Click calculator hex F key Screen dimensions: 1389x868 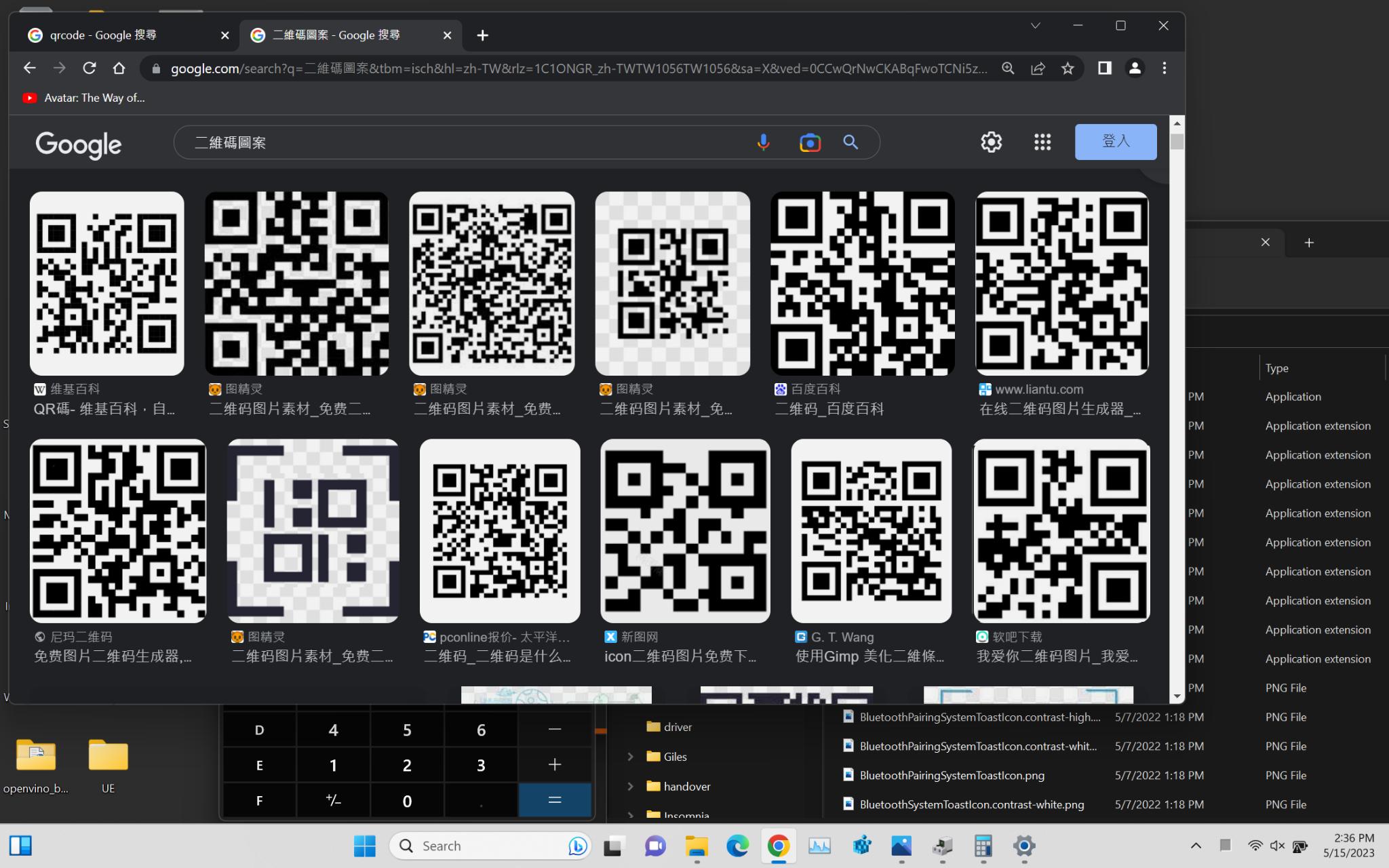(x=259, y=801)
